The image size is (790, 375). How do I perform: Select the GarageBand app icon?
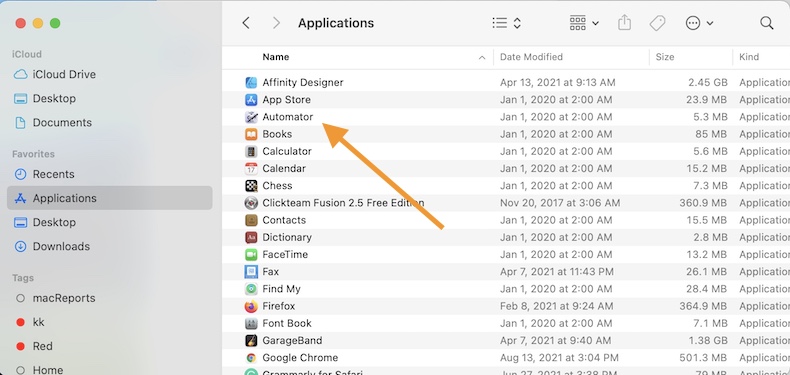click(251, 340)
